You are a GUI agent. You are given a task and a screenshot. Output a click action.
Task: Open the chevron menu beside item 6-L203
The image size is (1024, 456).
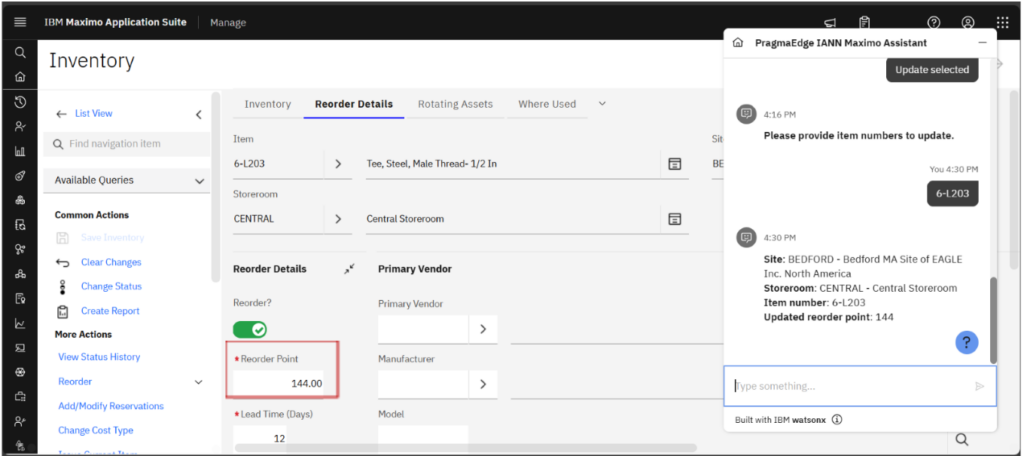point(338,164)
